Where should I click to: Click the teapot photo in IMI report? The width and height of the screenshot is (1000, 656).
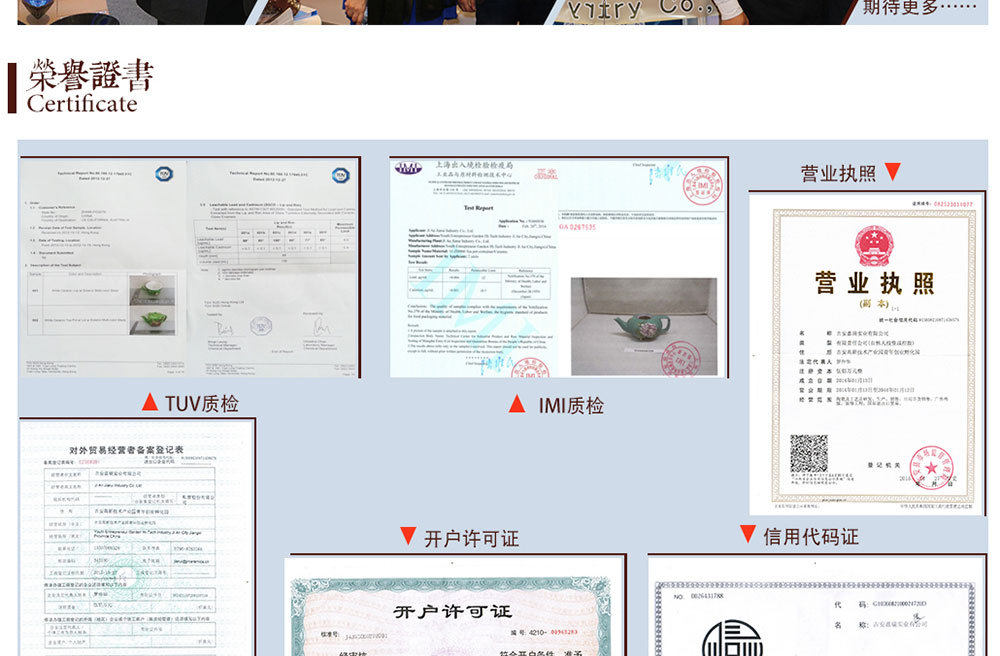(644, 326)
